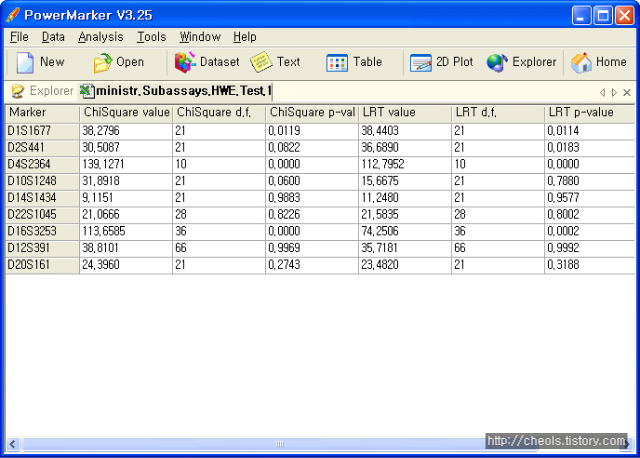Click the horizontal scrollbar left arrow

(13, 444)
